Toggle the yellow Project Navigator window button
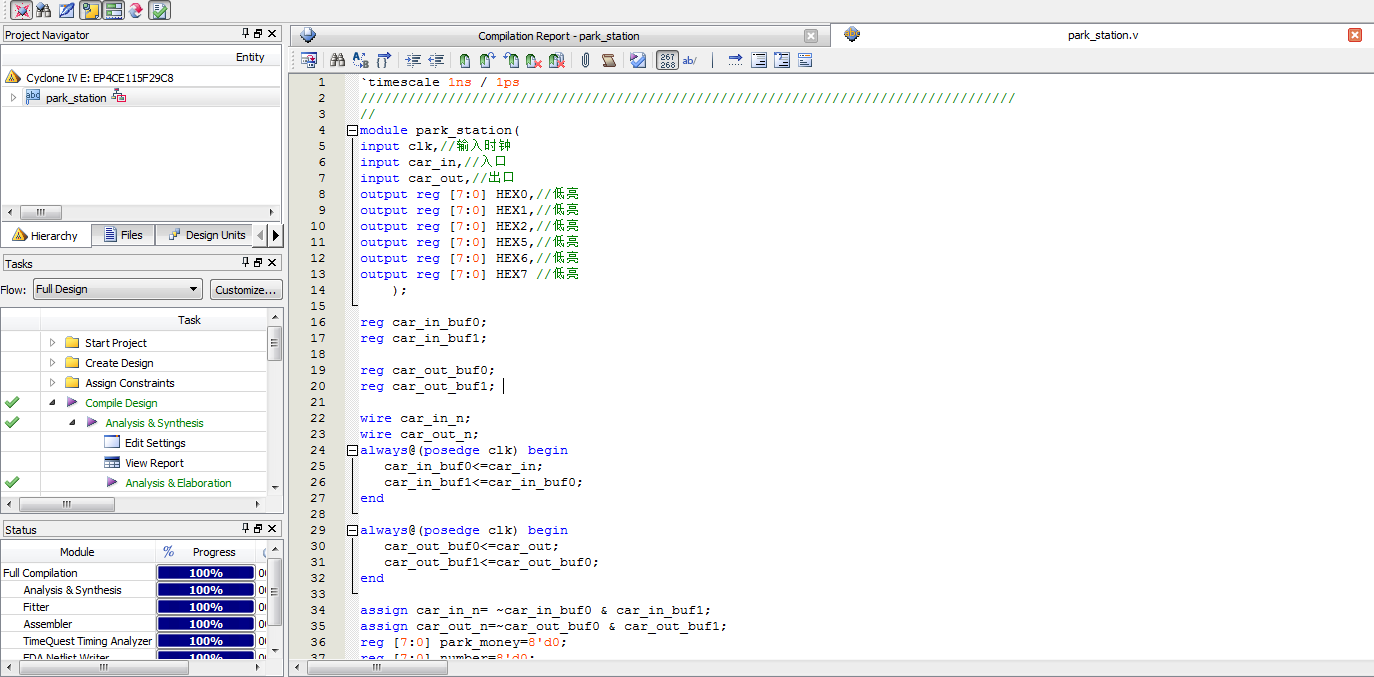Screen dimensions: 1374x677 pyautogui.click(x=90, y=11)
